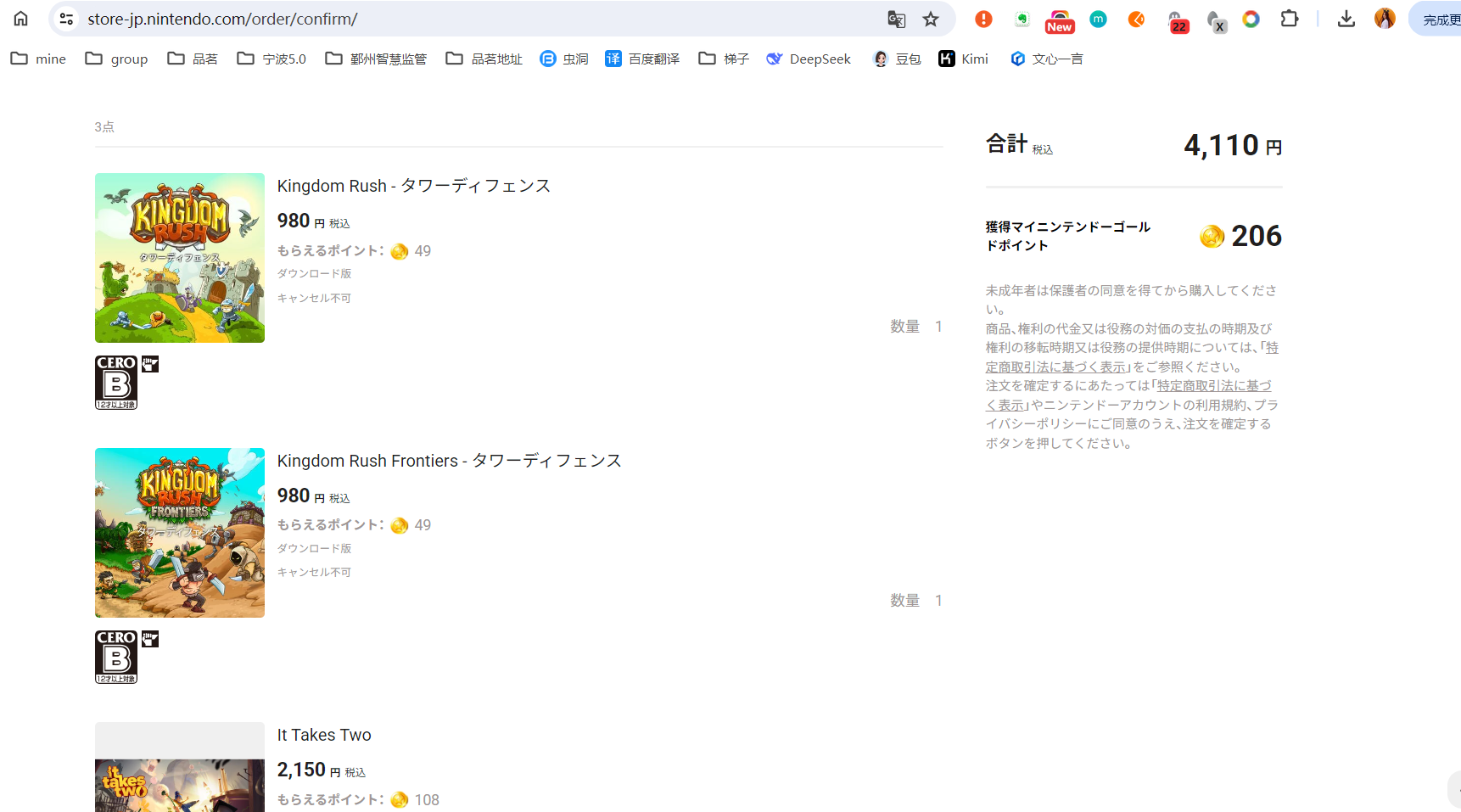Click the 4,110 円 total amount
This screenshot has height=812, width=1461.
click(x=1233, y=145)
